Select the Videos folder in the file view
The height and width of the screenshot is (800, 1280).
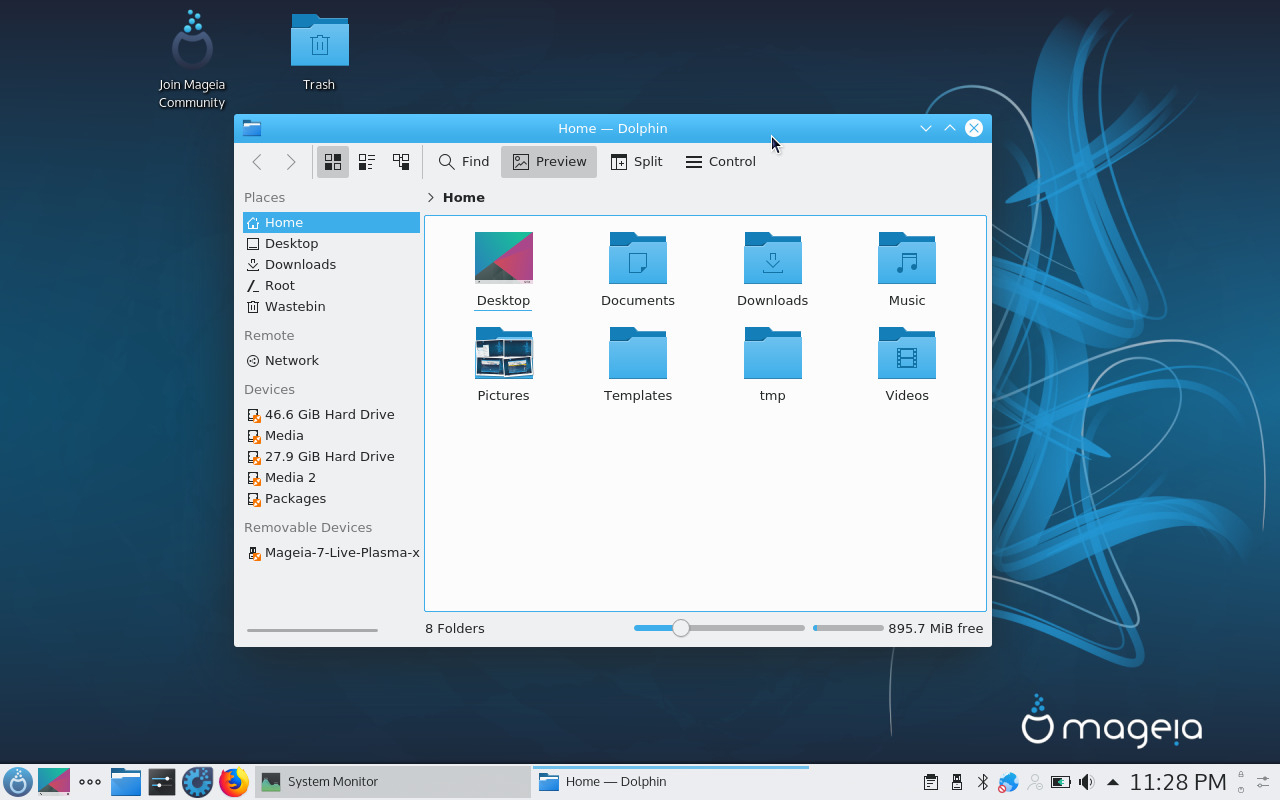click(907, 365)
